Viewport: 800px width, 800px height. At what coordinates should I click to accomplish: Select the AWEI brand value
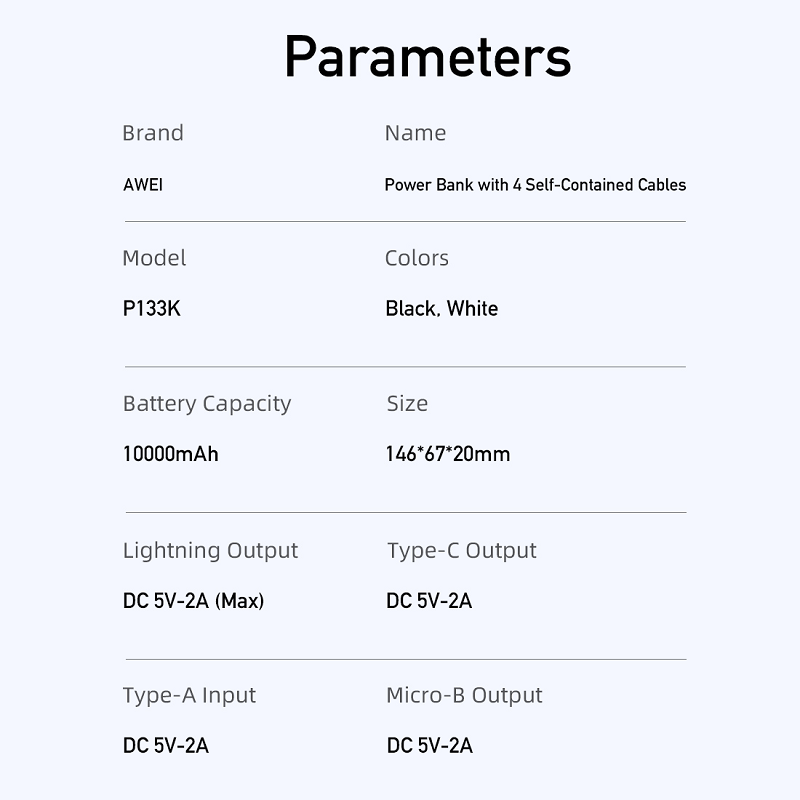pyautogui.click(x=142, y=185)
